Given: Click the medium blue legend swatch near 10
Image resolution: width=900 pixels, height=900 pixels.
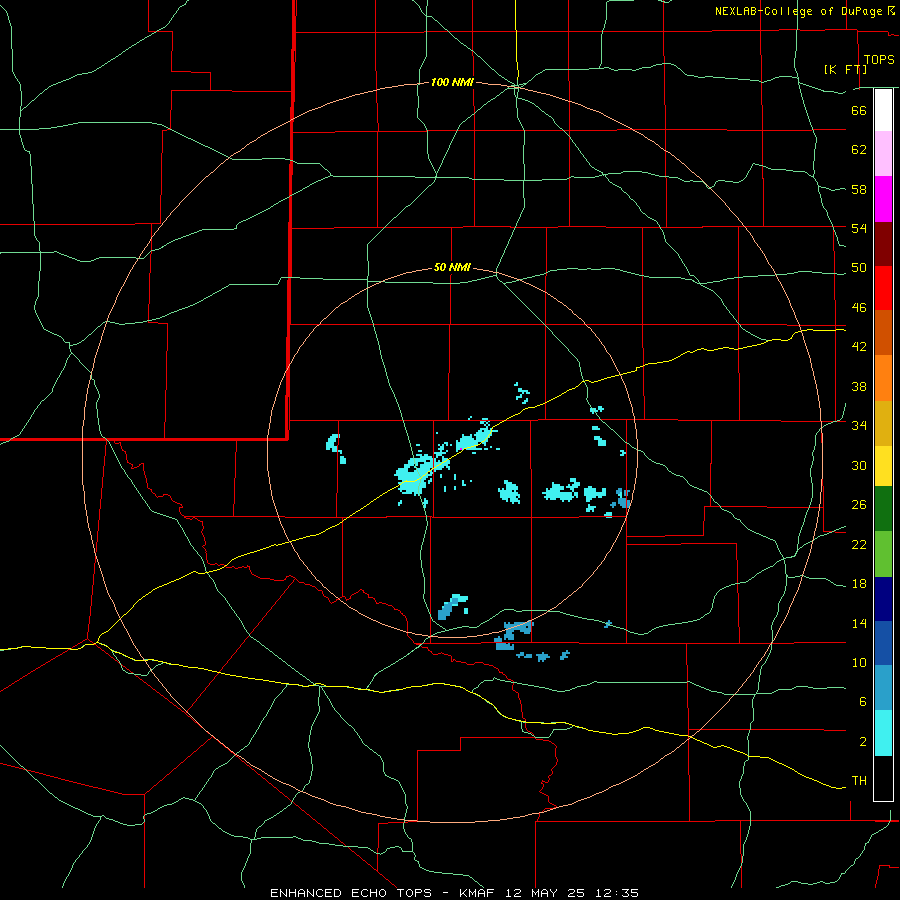Looking at the screenshot, I should coord(883,643).
